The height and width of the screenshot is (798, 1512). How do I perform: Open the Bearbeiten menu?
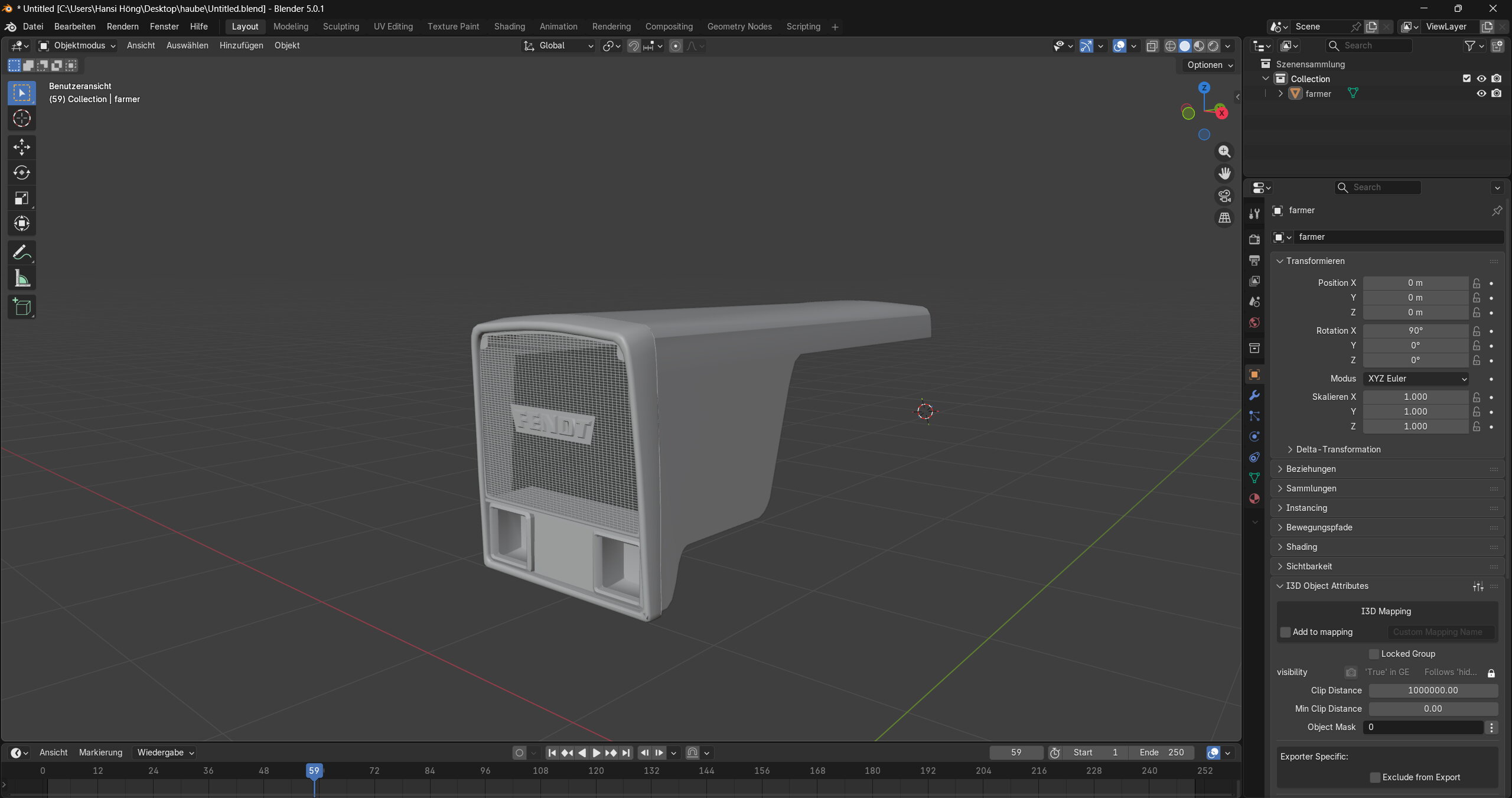[x=75, y=27]
